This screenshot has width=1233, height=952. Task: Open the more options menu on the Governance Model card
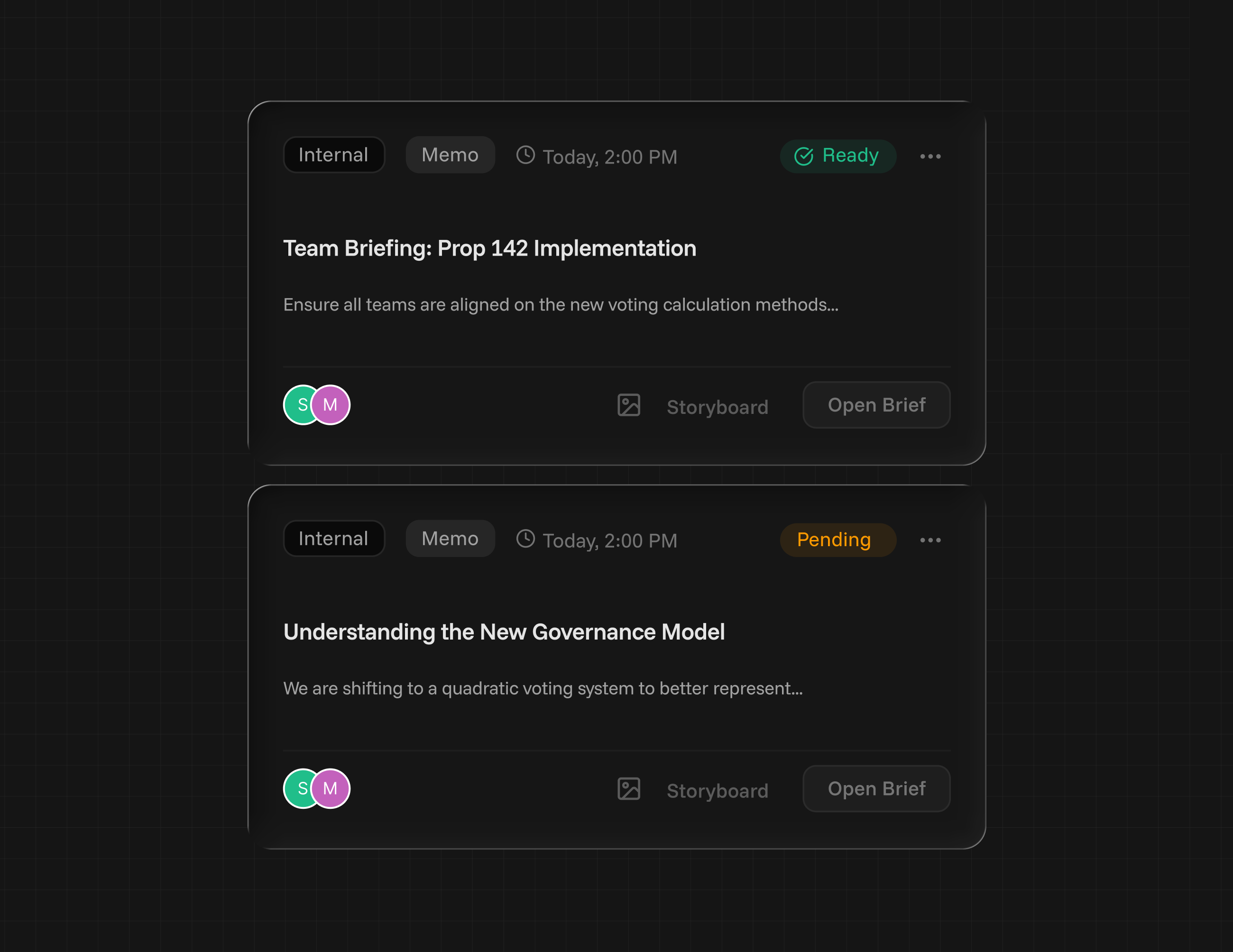(x=930, y=540)
